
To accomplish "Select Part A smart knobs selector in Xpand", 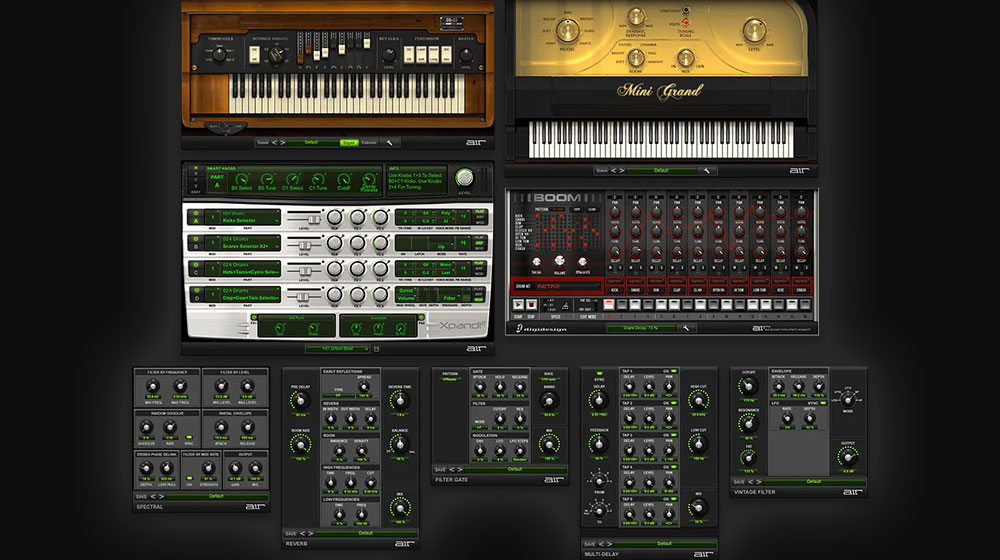I will point(196,168).
